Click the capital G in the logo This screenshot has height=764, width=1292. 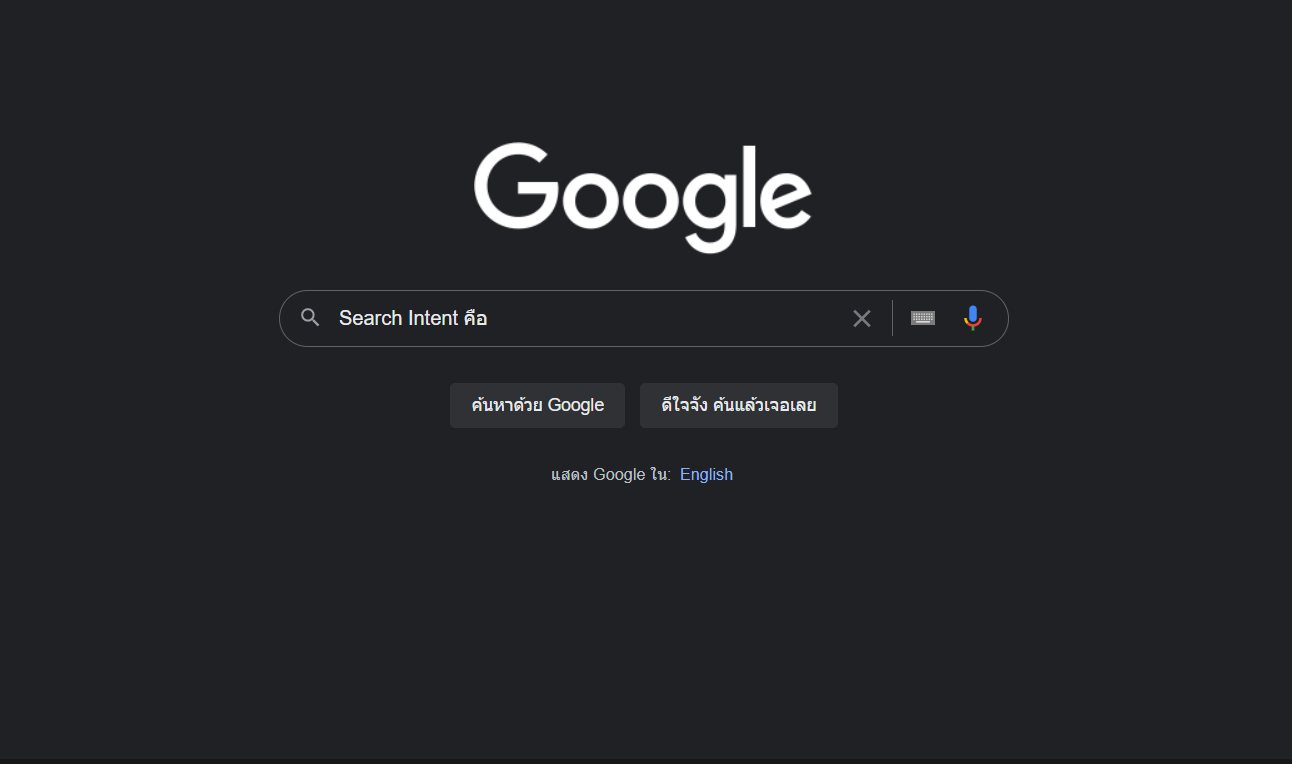(x=516, y=185)
